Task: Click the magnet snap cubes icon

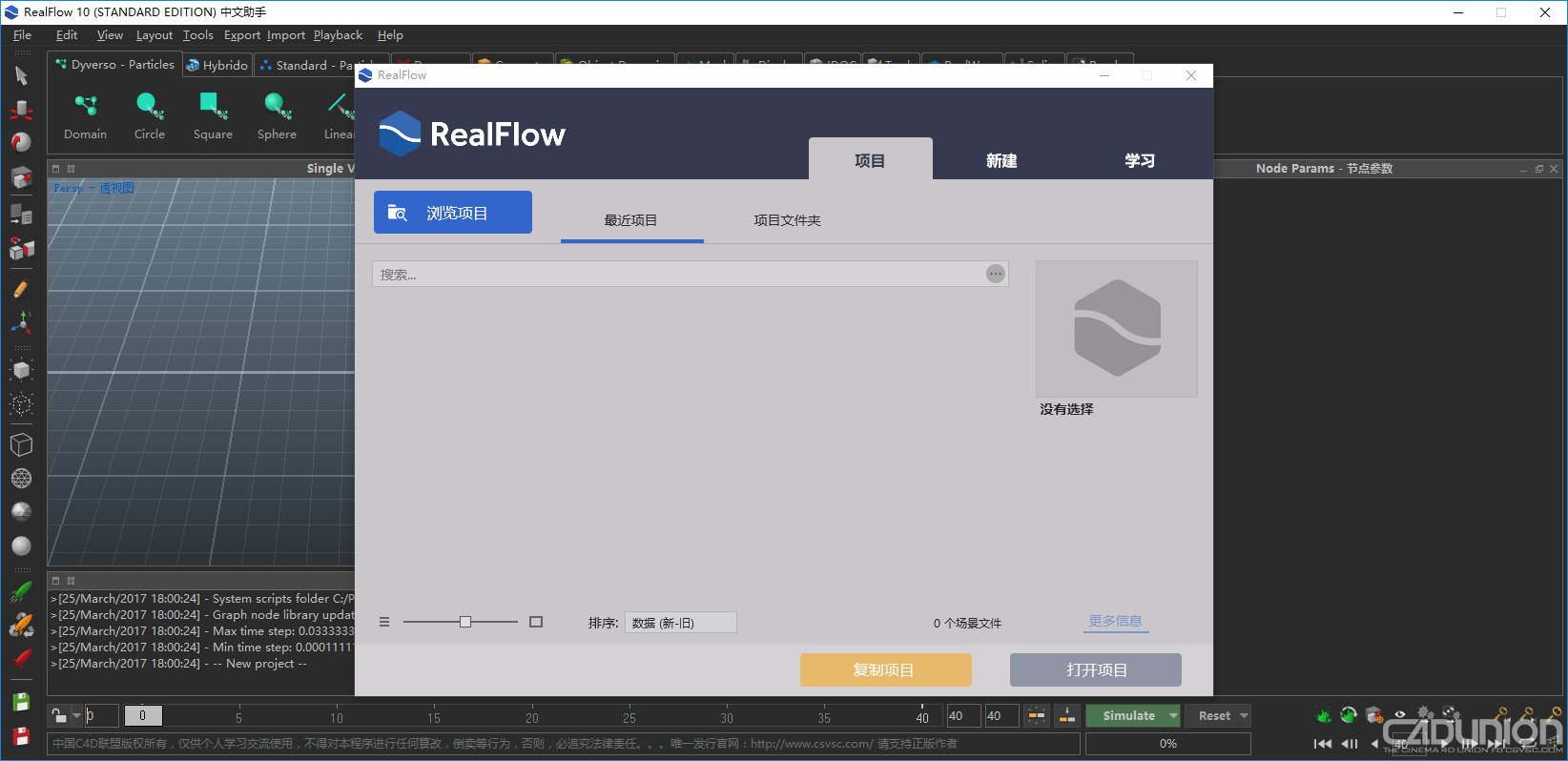Action: tap(21, 248)
